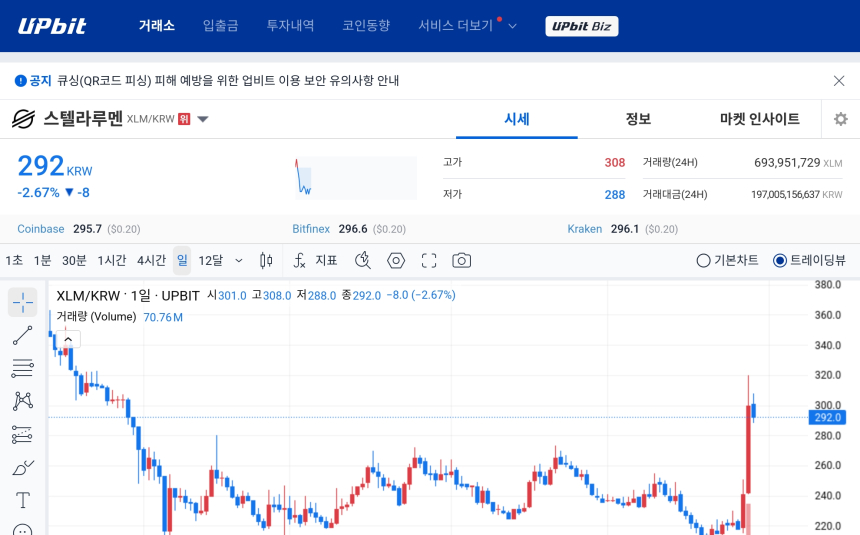Viewport: 860px width, 535px height.
Task: Select the 1초 timeframe
Action: [14, 261]
